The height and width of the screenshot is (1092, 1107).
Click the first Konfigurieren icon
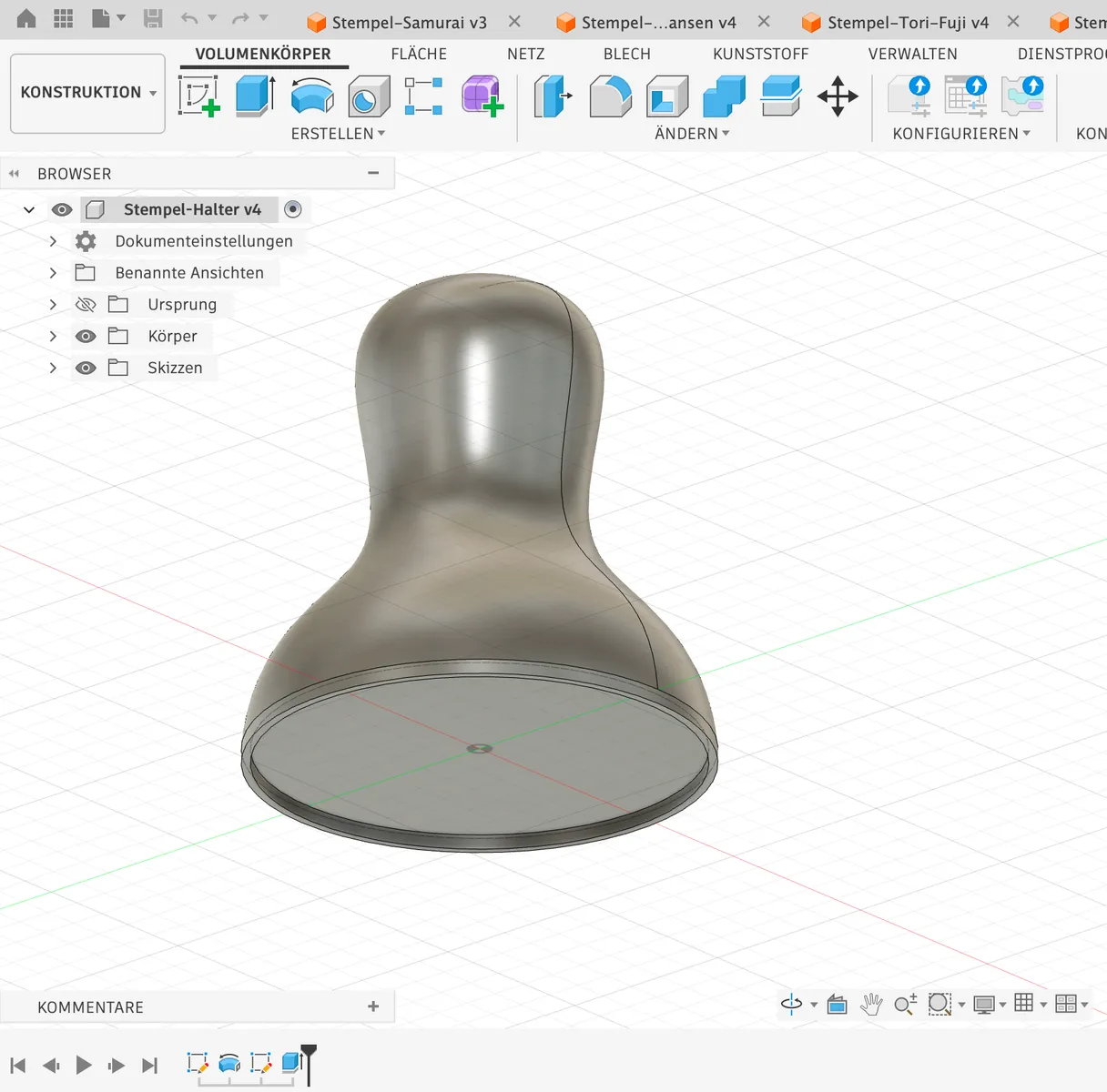click(909, 96)
